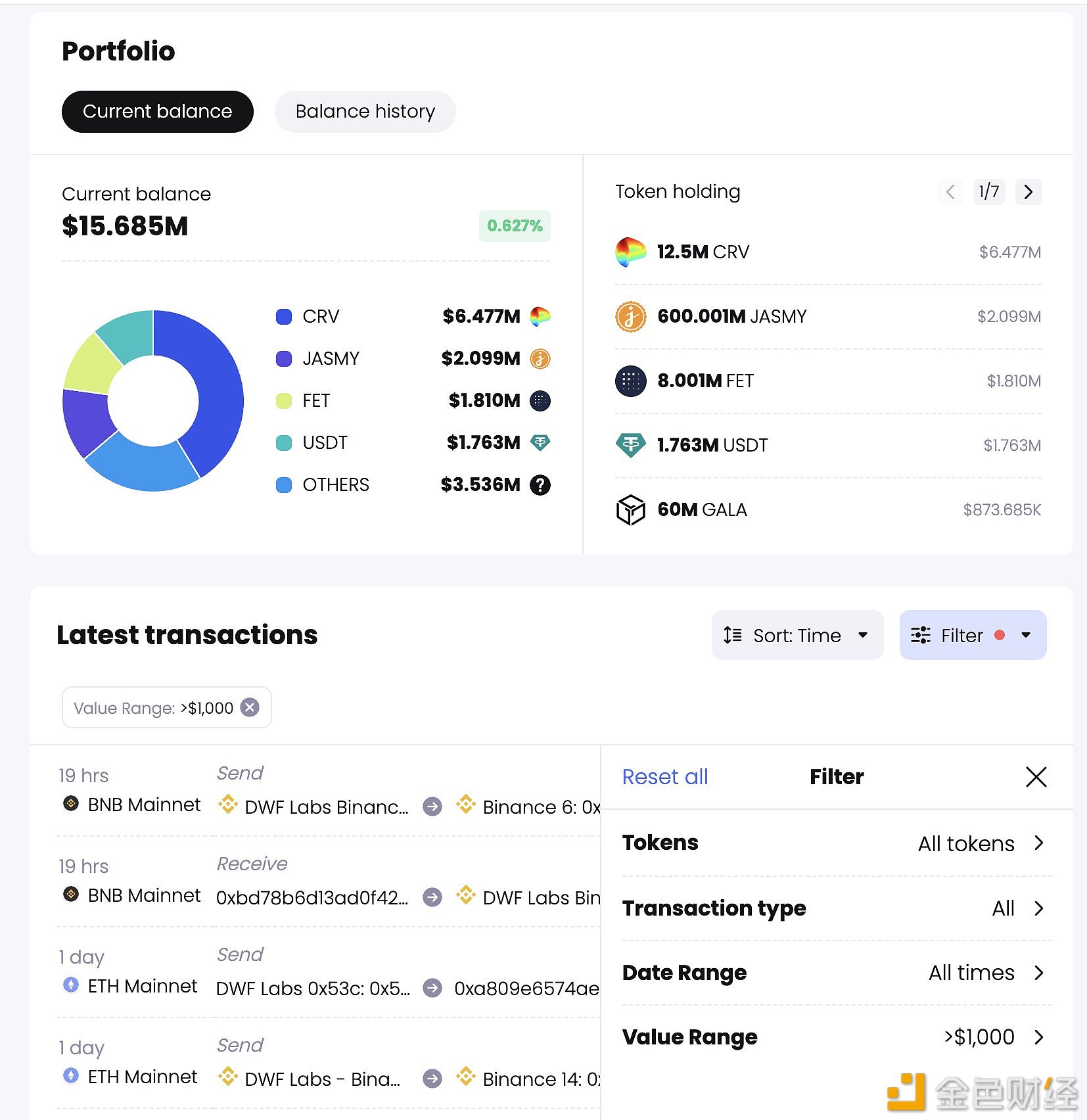Image resolution: width=1087 pixels, height=1120 pixels.
Task: Click ETH icon in DWF Labs 0x53c row
Action: [x=71, y=985]
